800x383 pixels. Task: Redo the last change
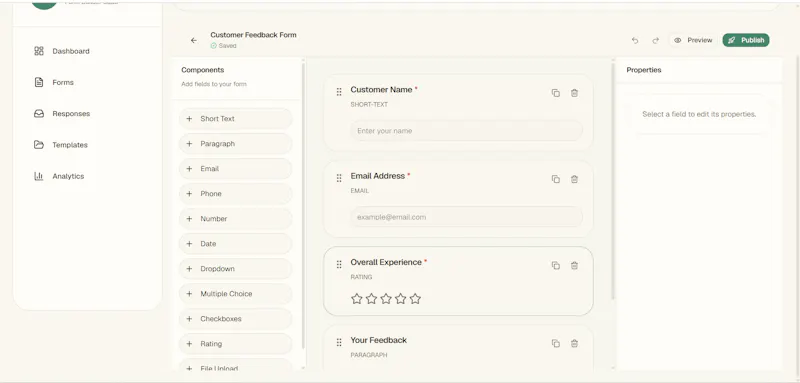[656, 40]
